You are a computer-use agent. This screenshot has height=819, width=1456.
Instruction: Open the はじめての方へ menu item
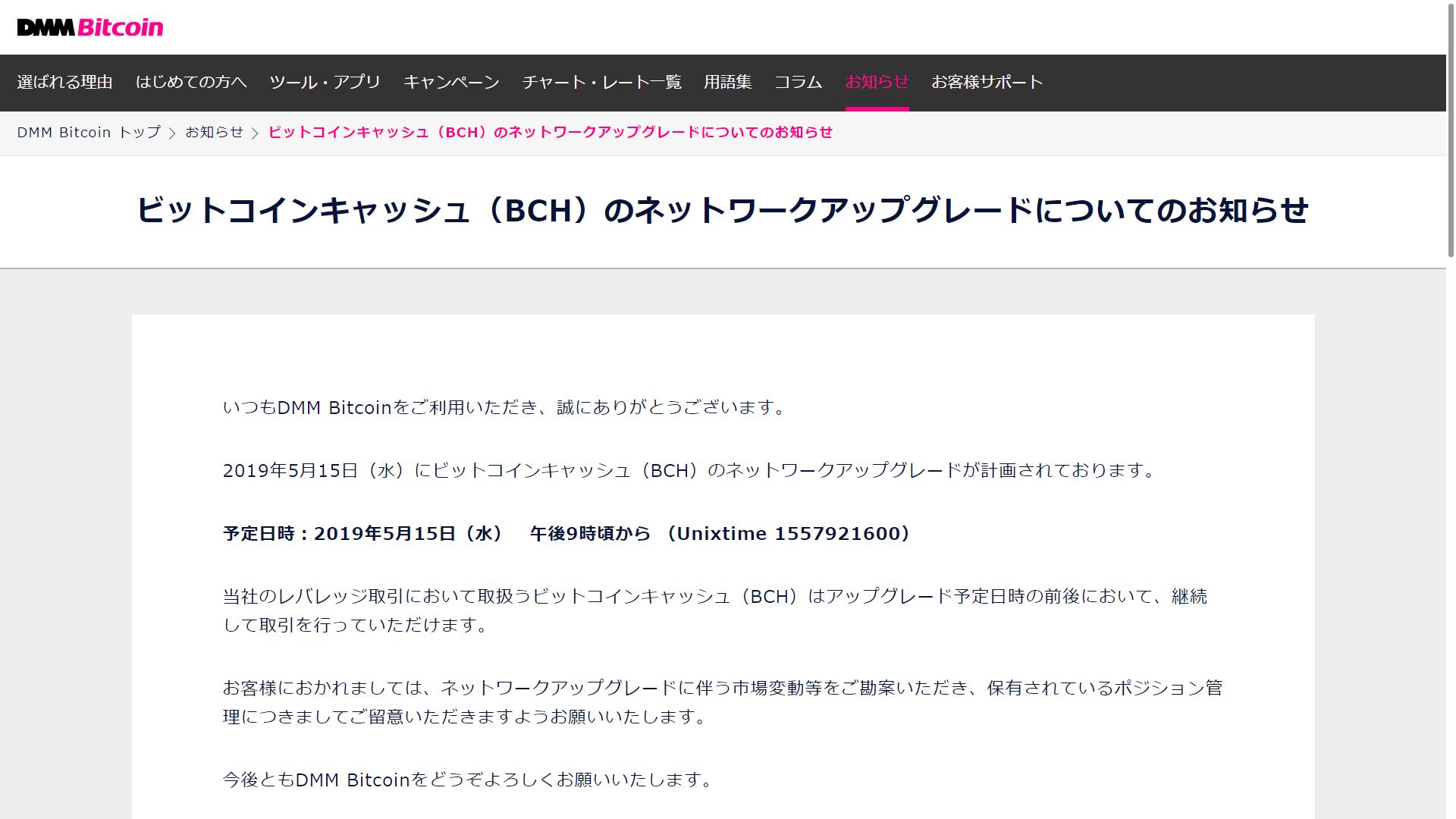(x=191, y=82)
